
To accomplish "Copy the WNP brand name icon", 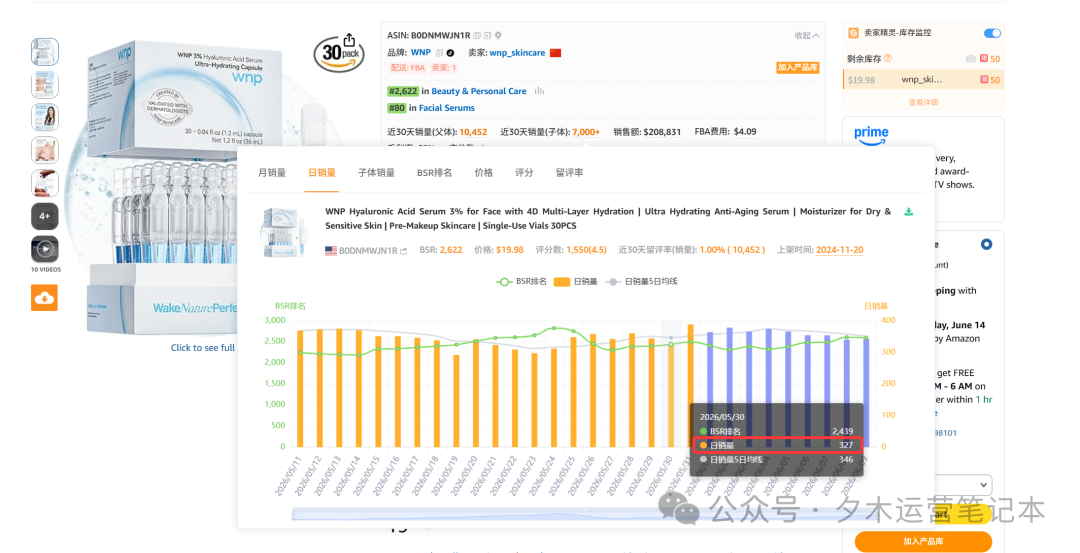I will tap(439, 52).
